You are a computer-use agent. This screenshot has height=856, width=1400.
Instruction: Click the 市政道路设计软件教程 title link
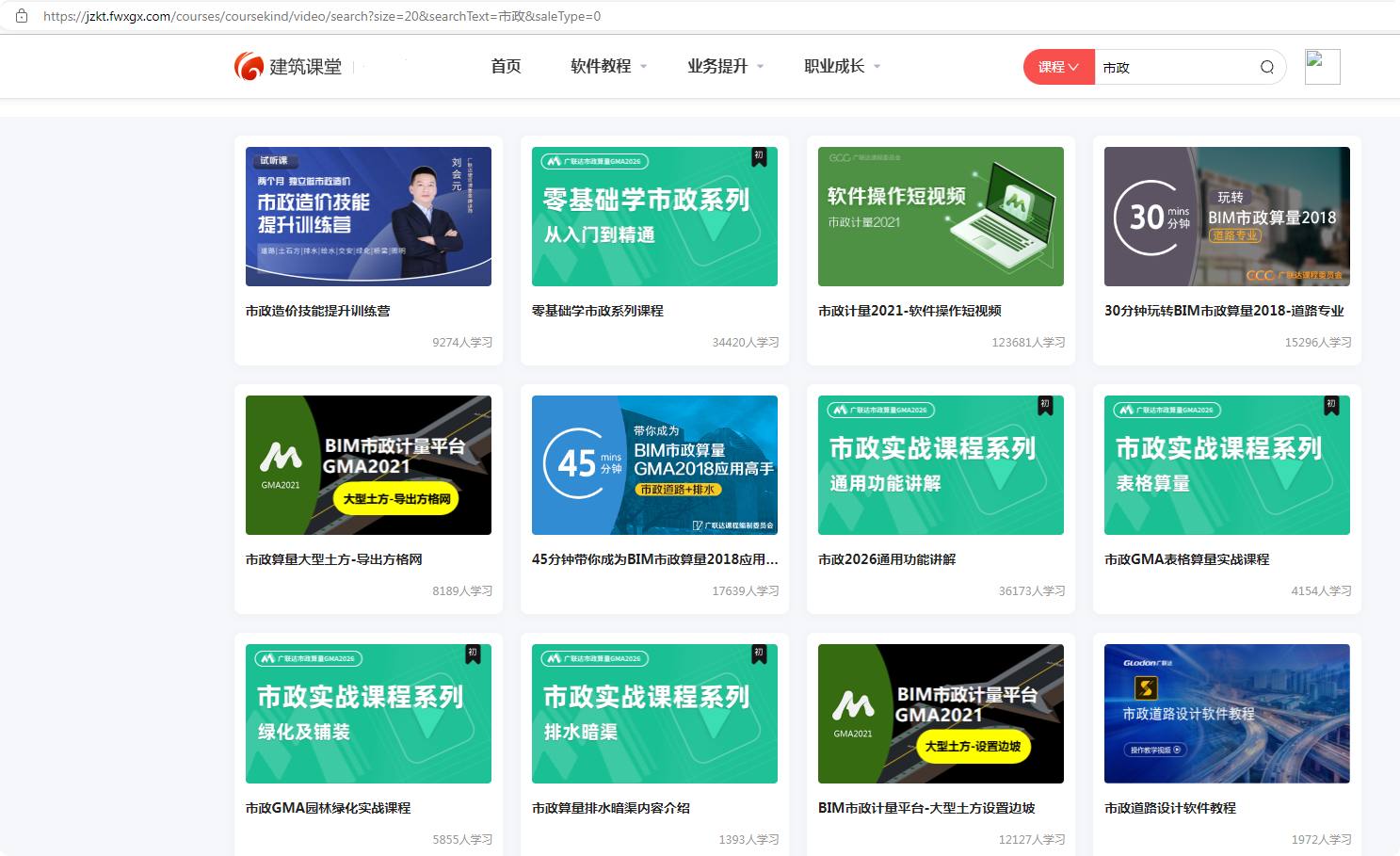coord(1170,808)
